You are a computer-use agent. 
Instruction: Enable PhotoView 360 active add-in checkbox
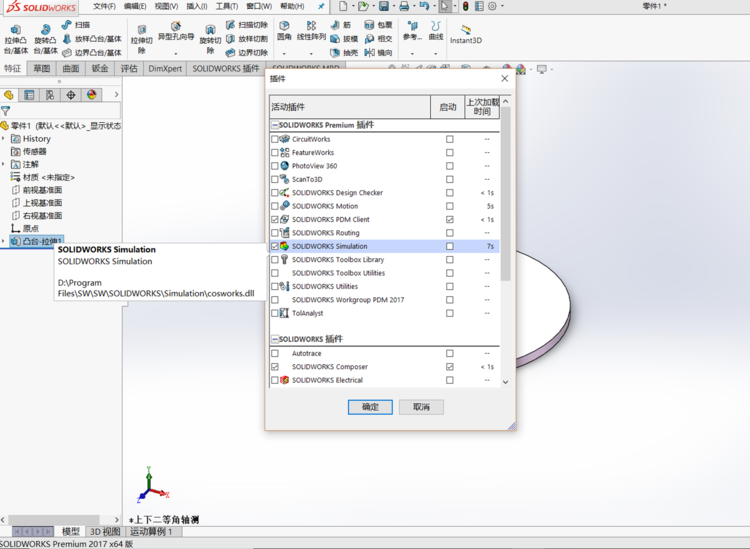click(x=275, y=166)
